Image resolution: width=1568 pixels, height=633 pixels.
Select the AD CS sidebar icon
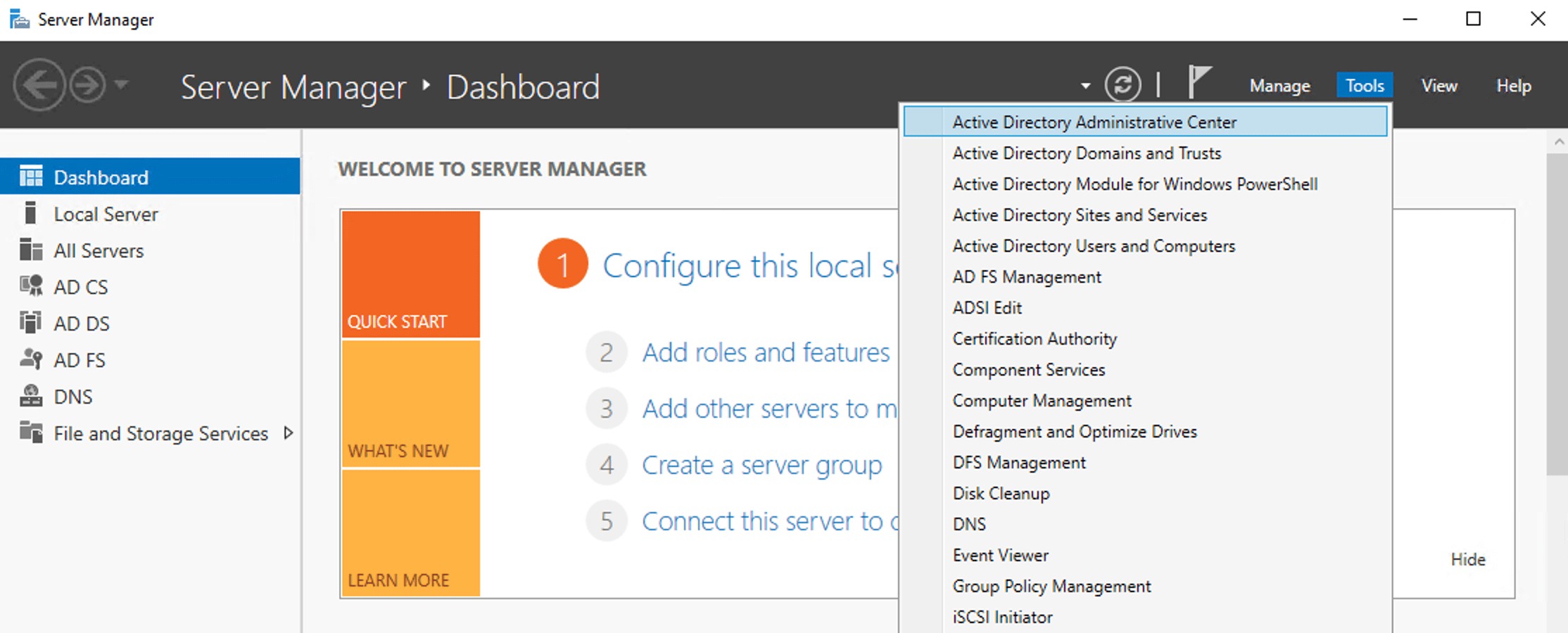(x=31, y=286)
